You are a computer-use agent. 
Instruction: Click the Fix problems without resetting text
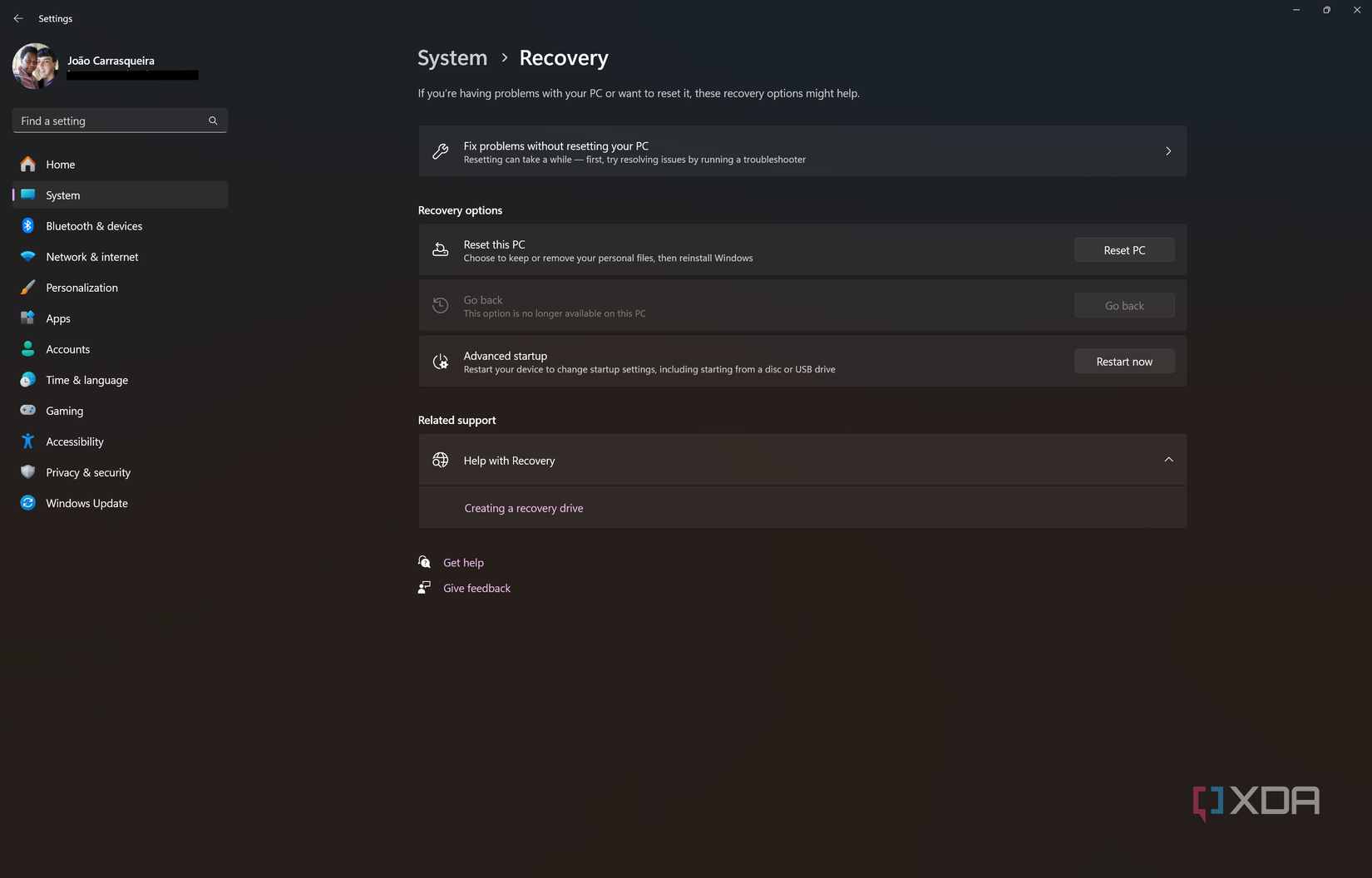(x=555, y=146)
